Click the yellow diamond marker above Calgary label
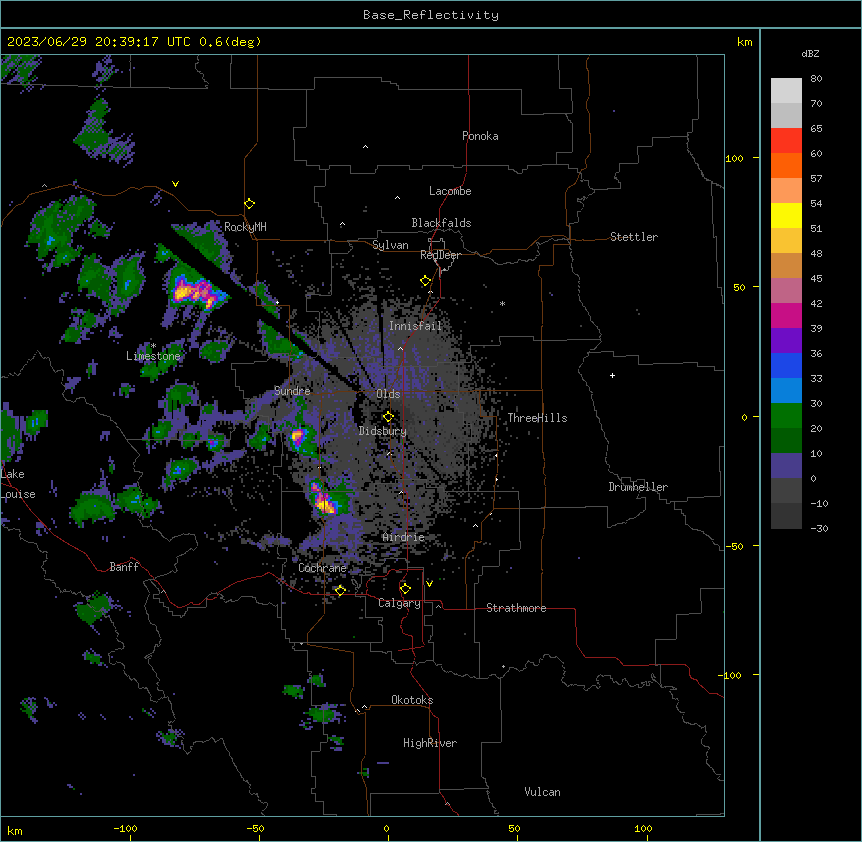862x842 pixels. coord(405,589)
